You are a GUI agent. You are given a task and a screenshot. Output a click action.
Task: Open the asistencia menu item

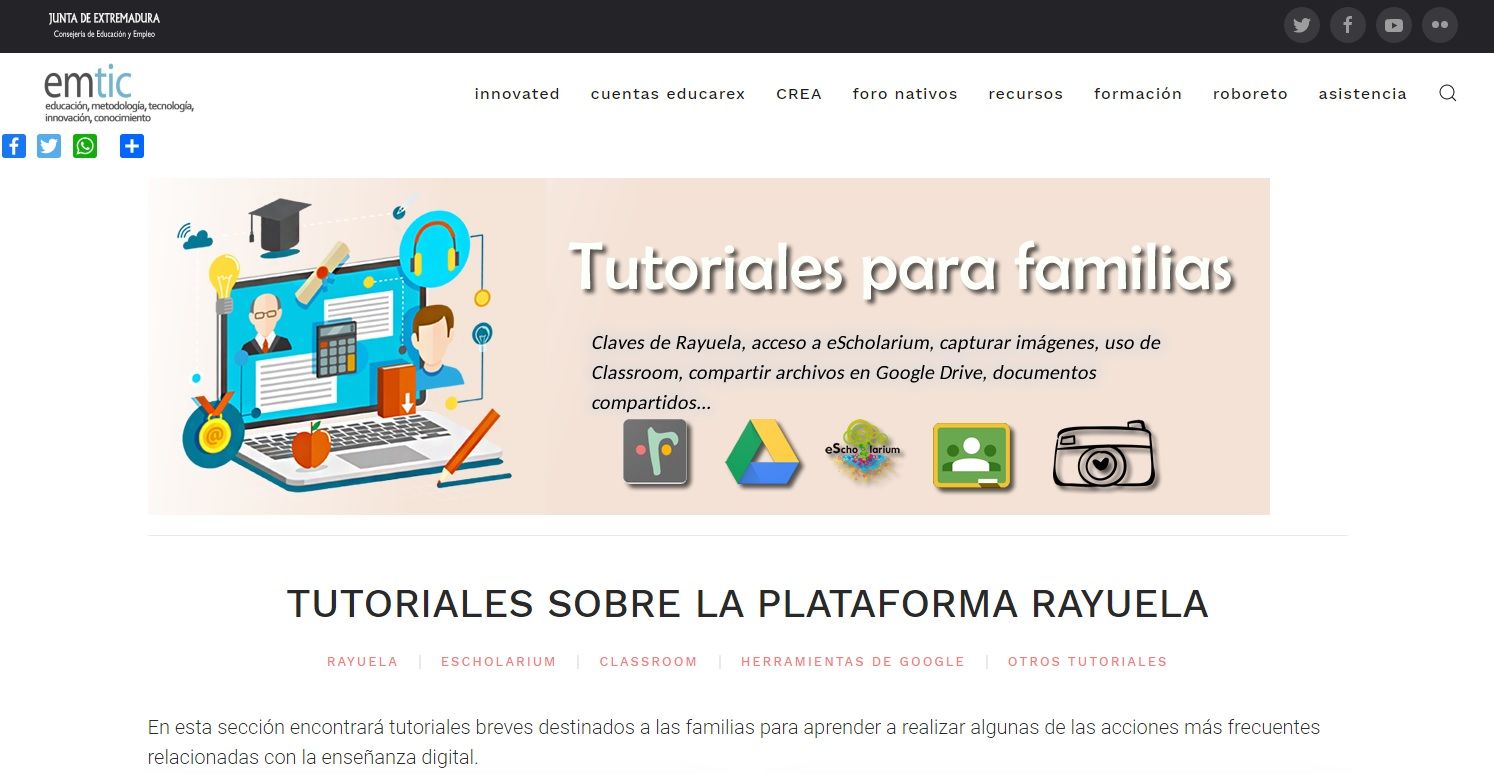[x=1363, y=94]
